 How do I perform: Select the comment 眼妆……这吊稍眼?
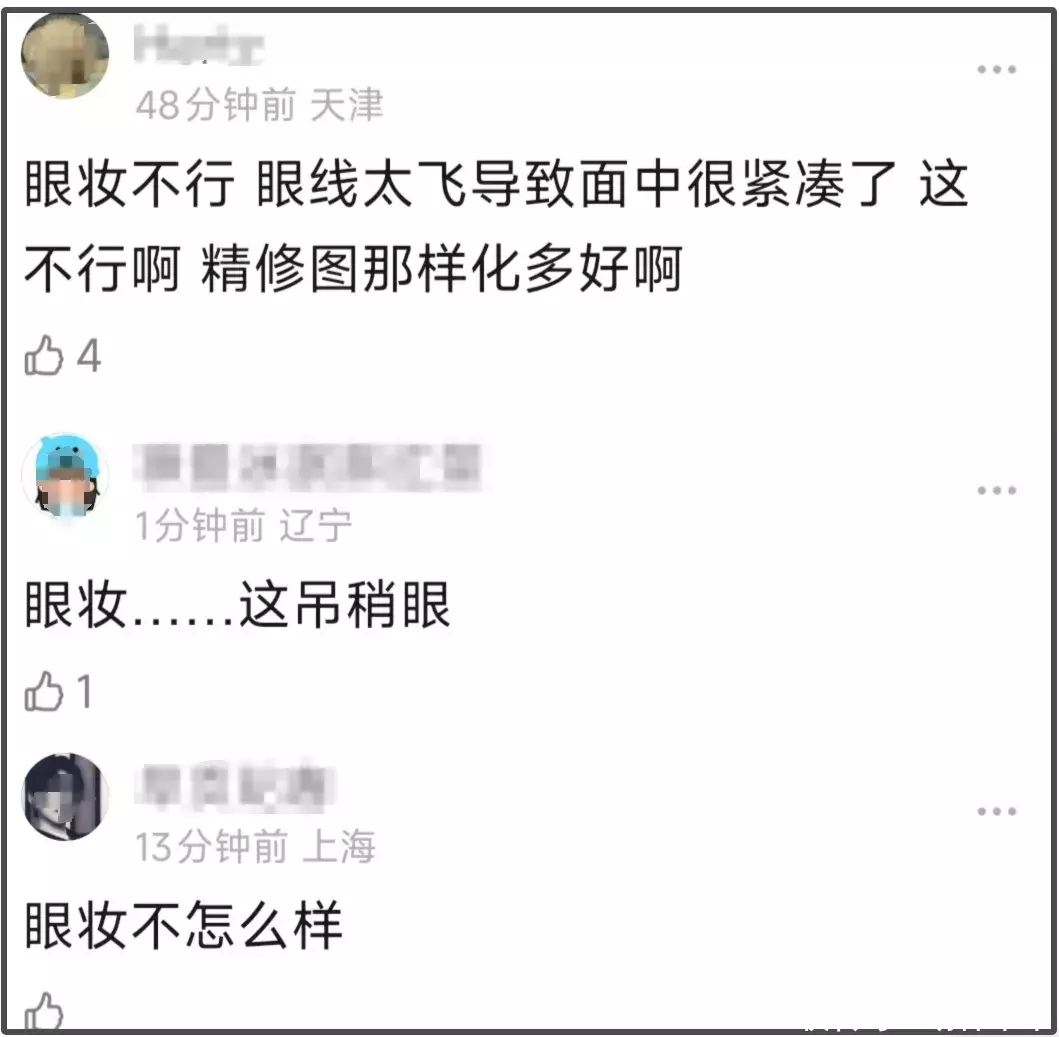point(237,605)
